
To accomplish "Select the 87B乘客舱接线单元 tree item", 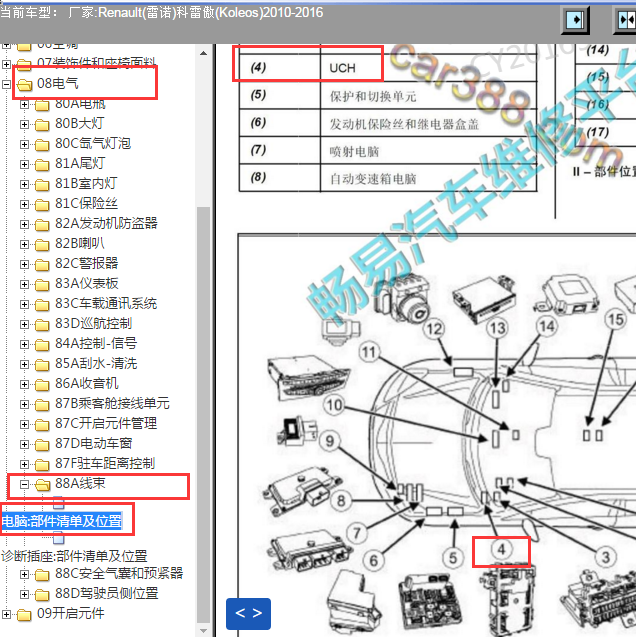I will pos(112,403).
